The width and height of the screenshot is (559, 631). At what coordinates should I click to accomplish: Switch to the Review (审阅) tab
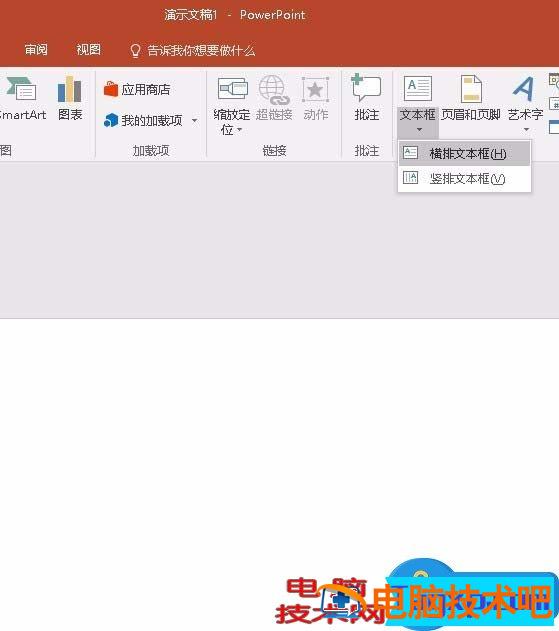click(x=36, y=50)
